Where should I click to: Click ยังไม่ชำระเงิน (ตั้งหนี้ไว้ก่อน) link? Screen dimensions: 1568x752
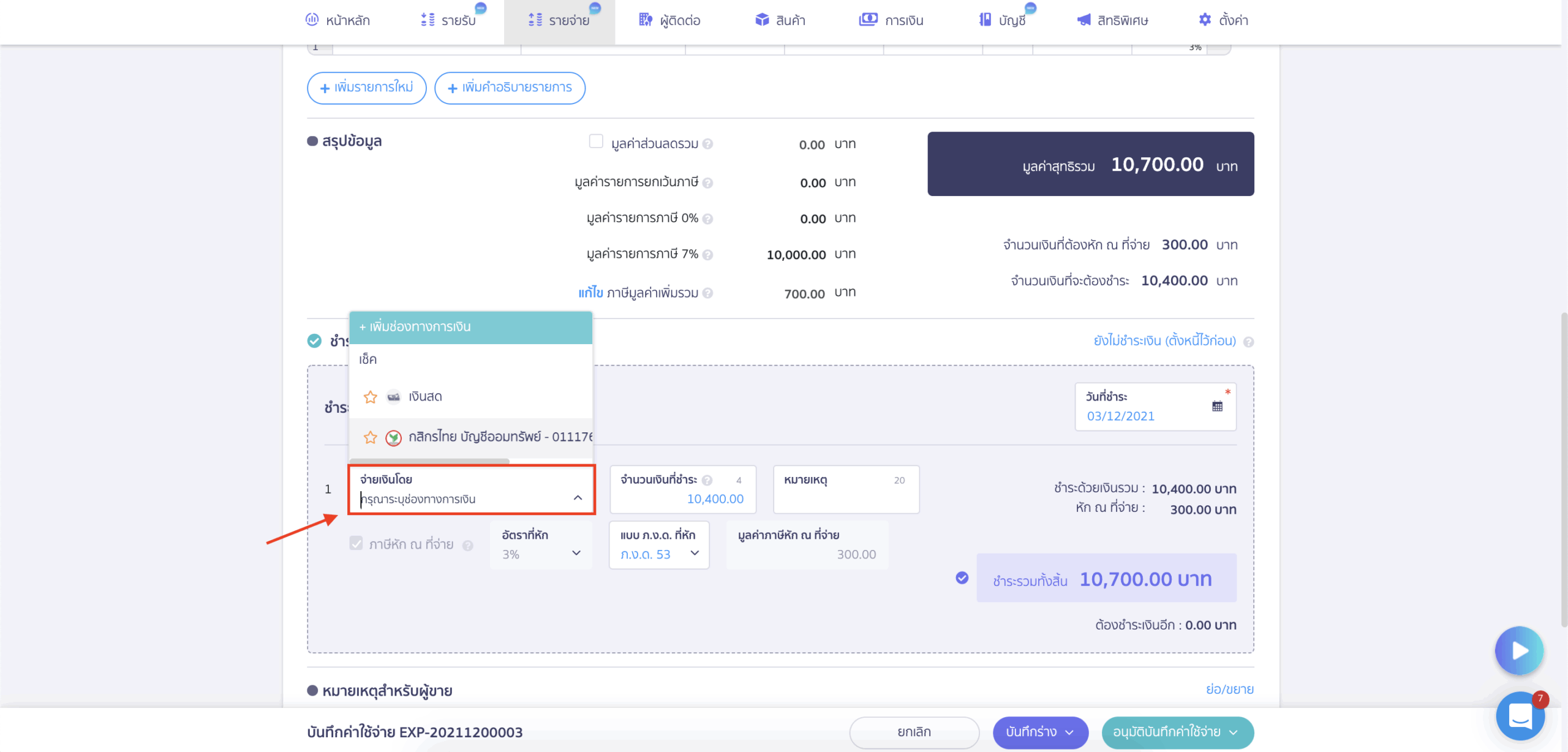(x=1164, y=340)
